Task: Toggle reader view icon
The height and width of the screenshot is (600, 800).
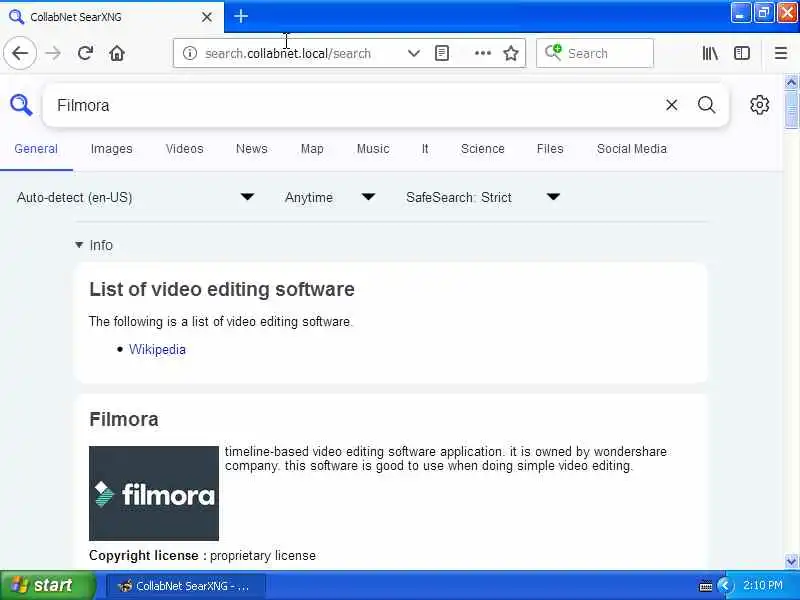Action: [442, 53]
